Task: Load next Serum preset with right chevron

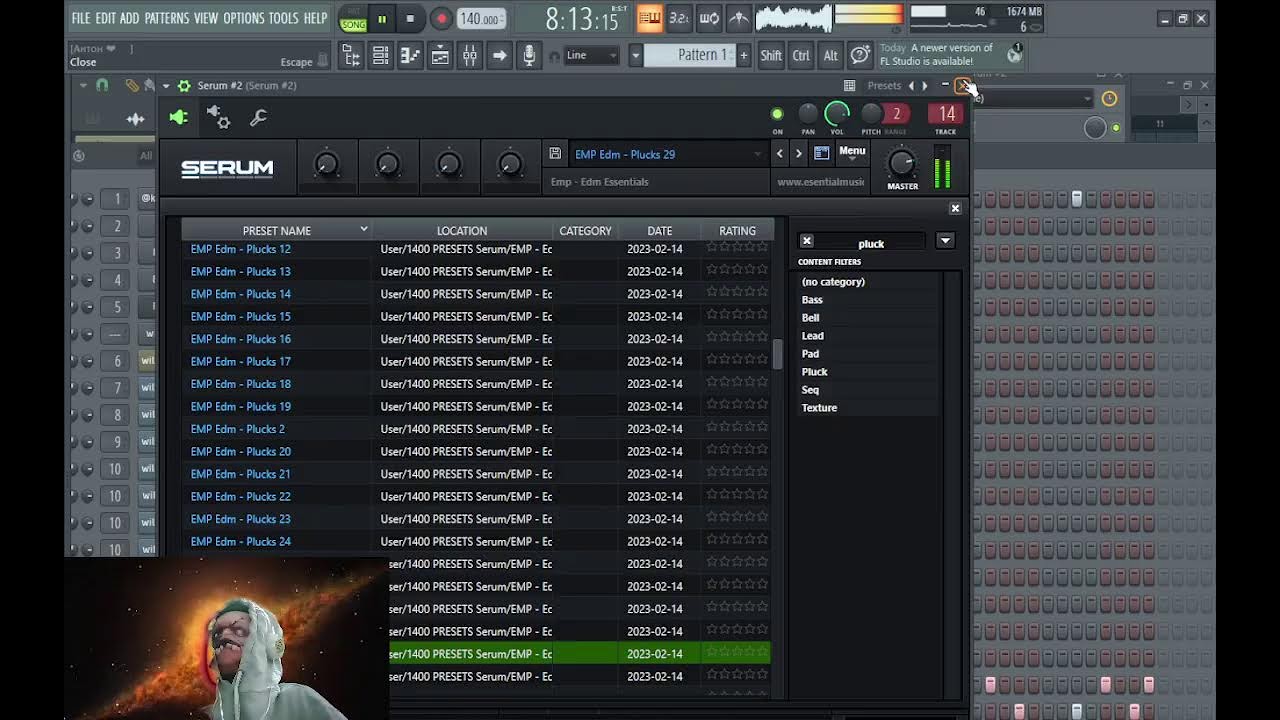Action: coord(798,153)
